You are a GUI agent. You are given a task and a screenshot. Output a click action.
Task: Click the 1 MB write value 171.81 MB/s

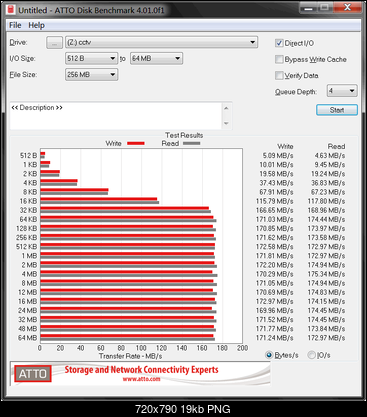[x=275, y=256]
